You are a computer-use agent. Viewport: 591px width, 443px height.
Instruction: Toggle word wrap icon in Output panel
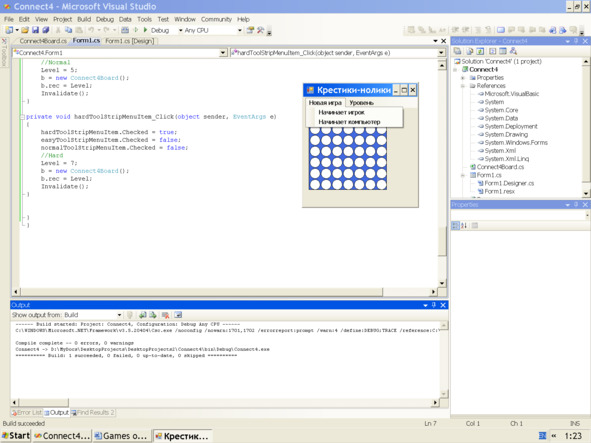tap(178, 315)
